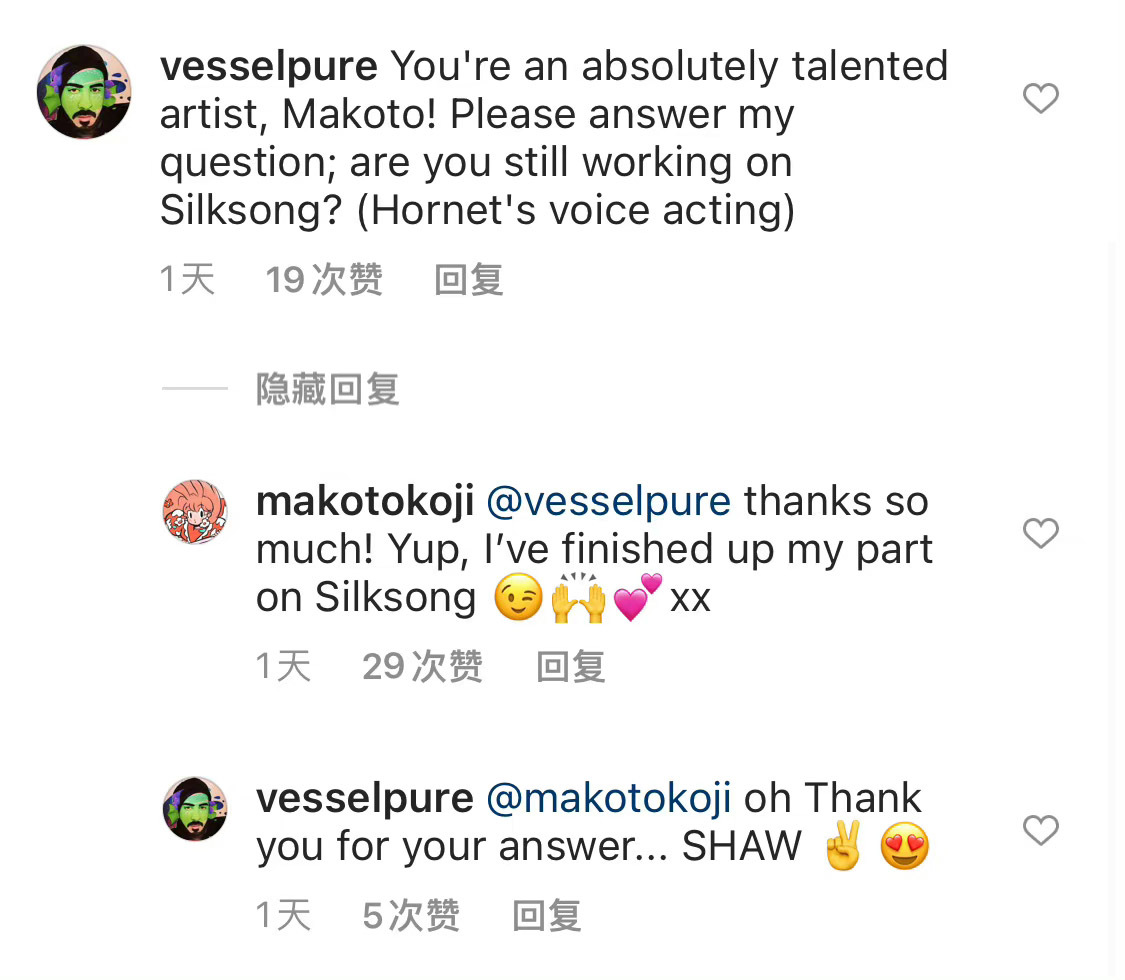Viewport: 1125px width, 980px height.
Task: Like vesselpure's SHAW reply with the heart
Action: (x=1040, y=830)
